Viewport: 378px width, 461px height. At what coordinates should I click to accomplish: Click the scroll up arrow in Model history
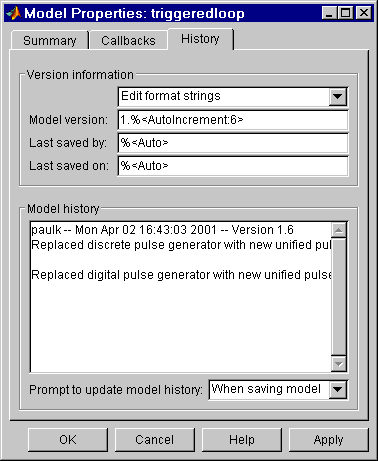[x=339, y=230]
